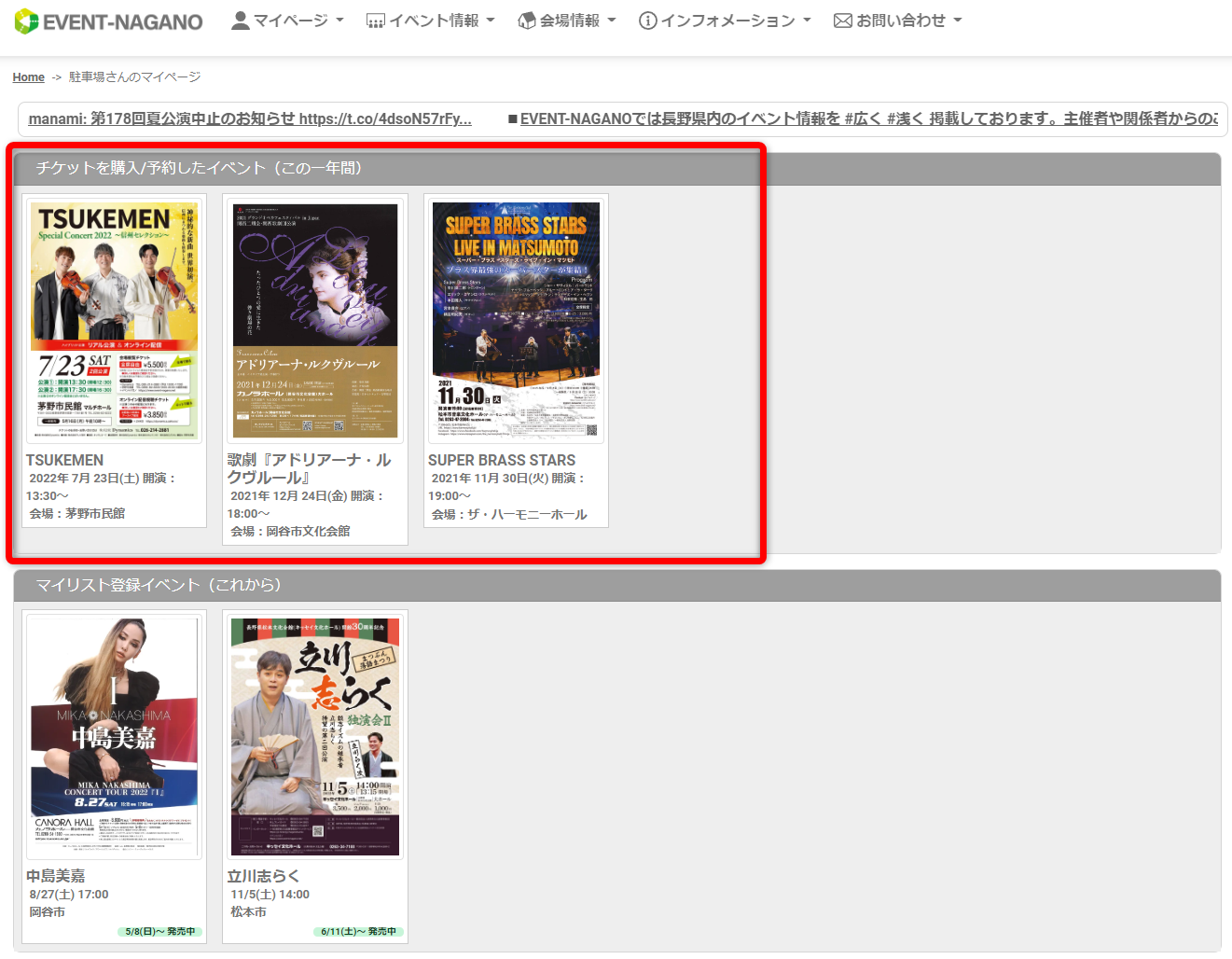Click the 中島美嘉 event title

[x=56, y=876]
